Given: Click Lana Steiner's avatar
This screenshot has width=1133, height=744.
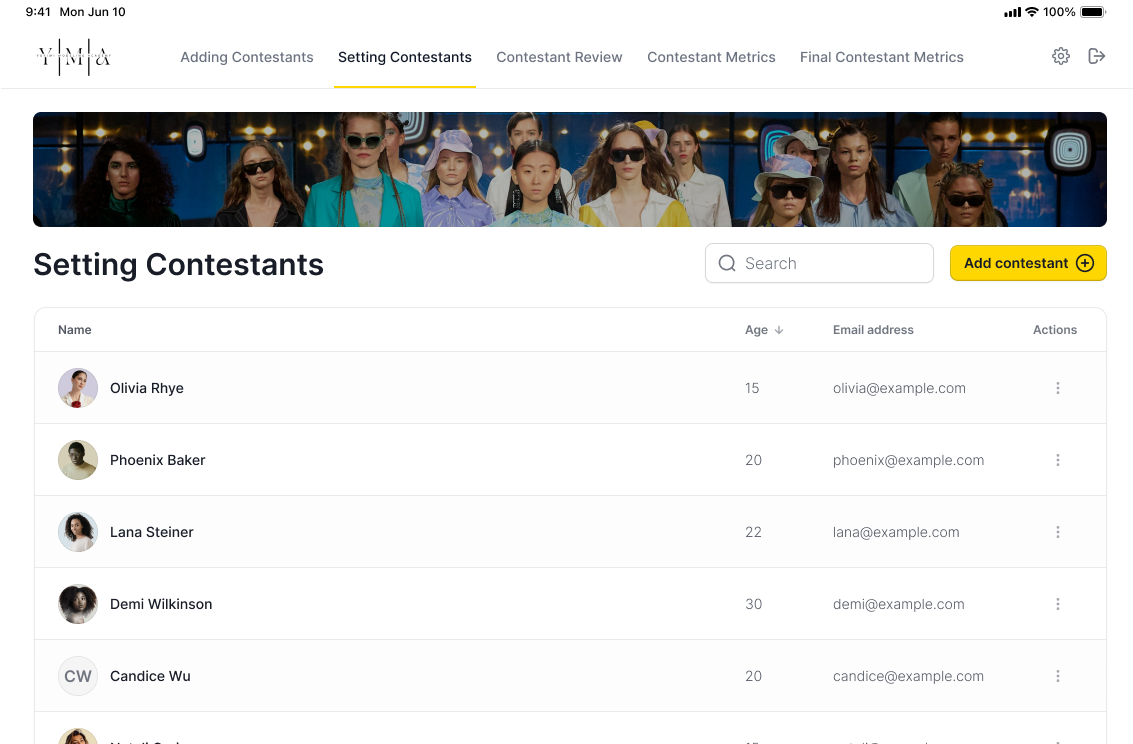Looking at the screenshot, I should click(78, 532).
